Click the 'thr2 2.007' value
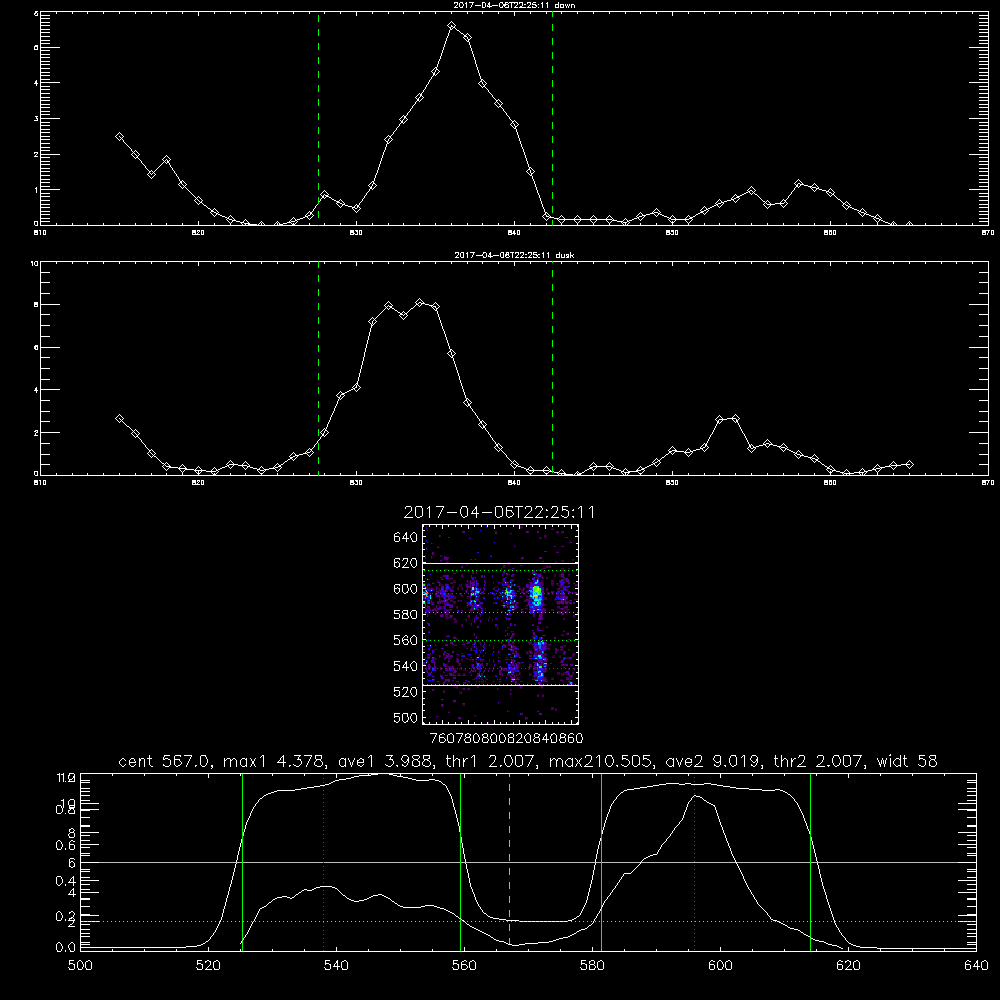The image size is (1000, 1000). [x=819, y=761]
